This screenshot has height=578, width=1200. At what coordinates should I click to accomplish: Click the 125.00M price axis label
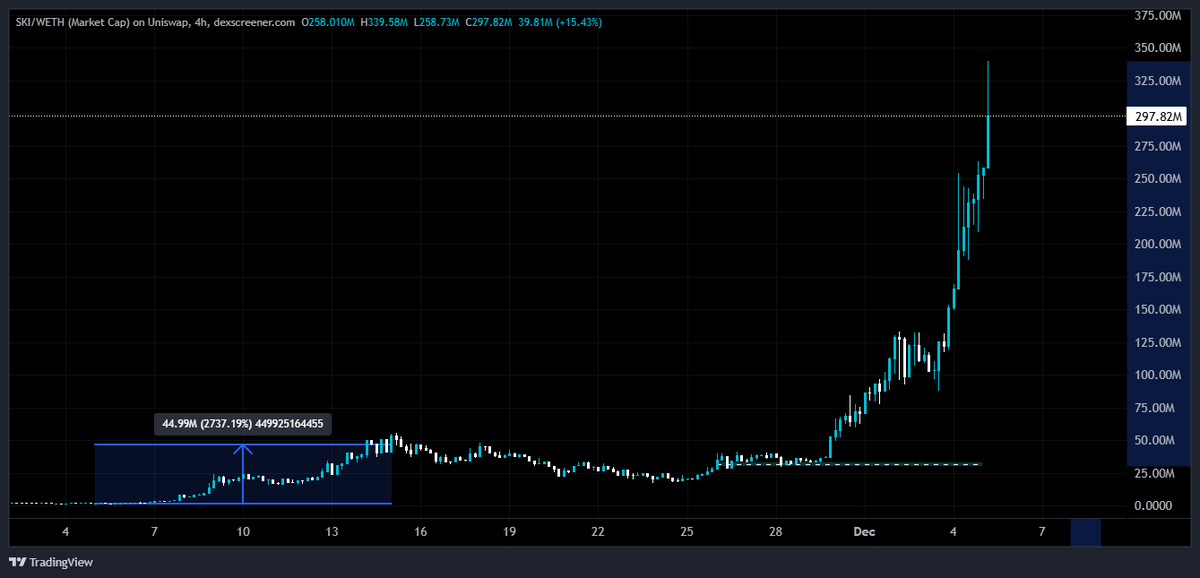(x=1158, y=343)
